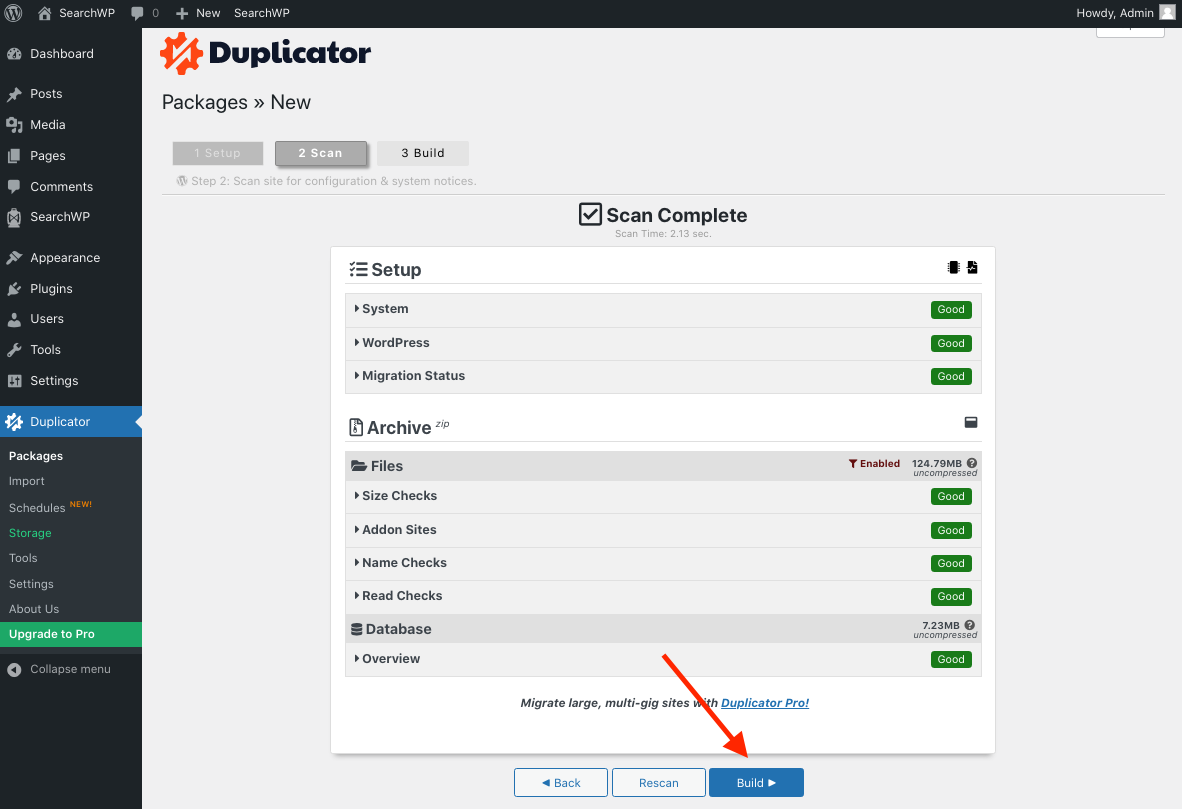Click the Admin avatar in top bar
Image resolution: width=1182 pixels, height=809 pixels.
point(1167,13)
